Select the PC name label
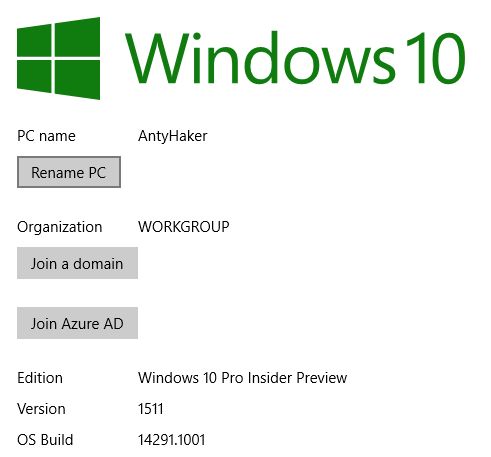The image size is (491, 457). [x=46, y=136]
